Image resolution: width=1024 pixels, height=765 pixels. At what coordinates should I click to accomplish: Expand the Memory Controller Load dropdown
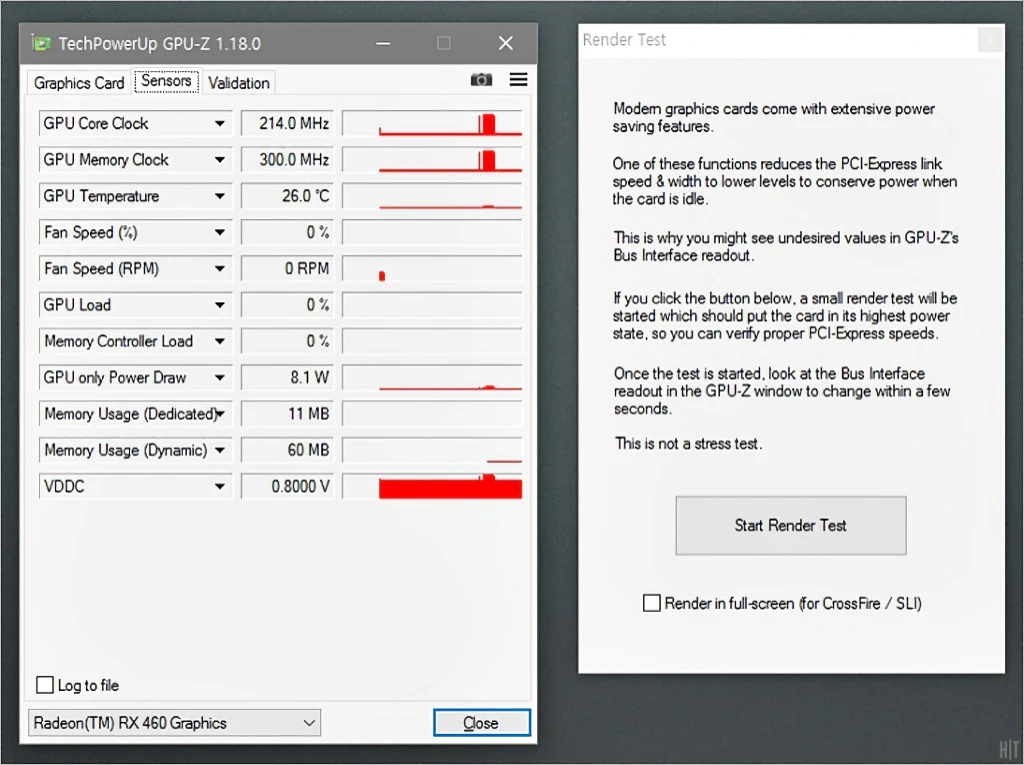tap(220, 341)
